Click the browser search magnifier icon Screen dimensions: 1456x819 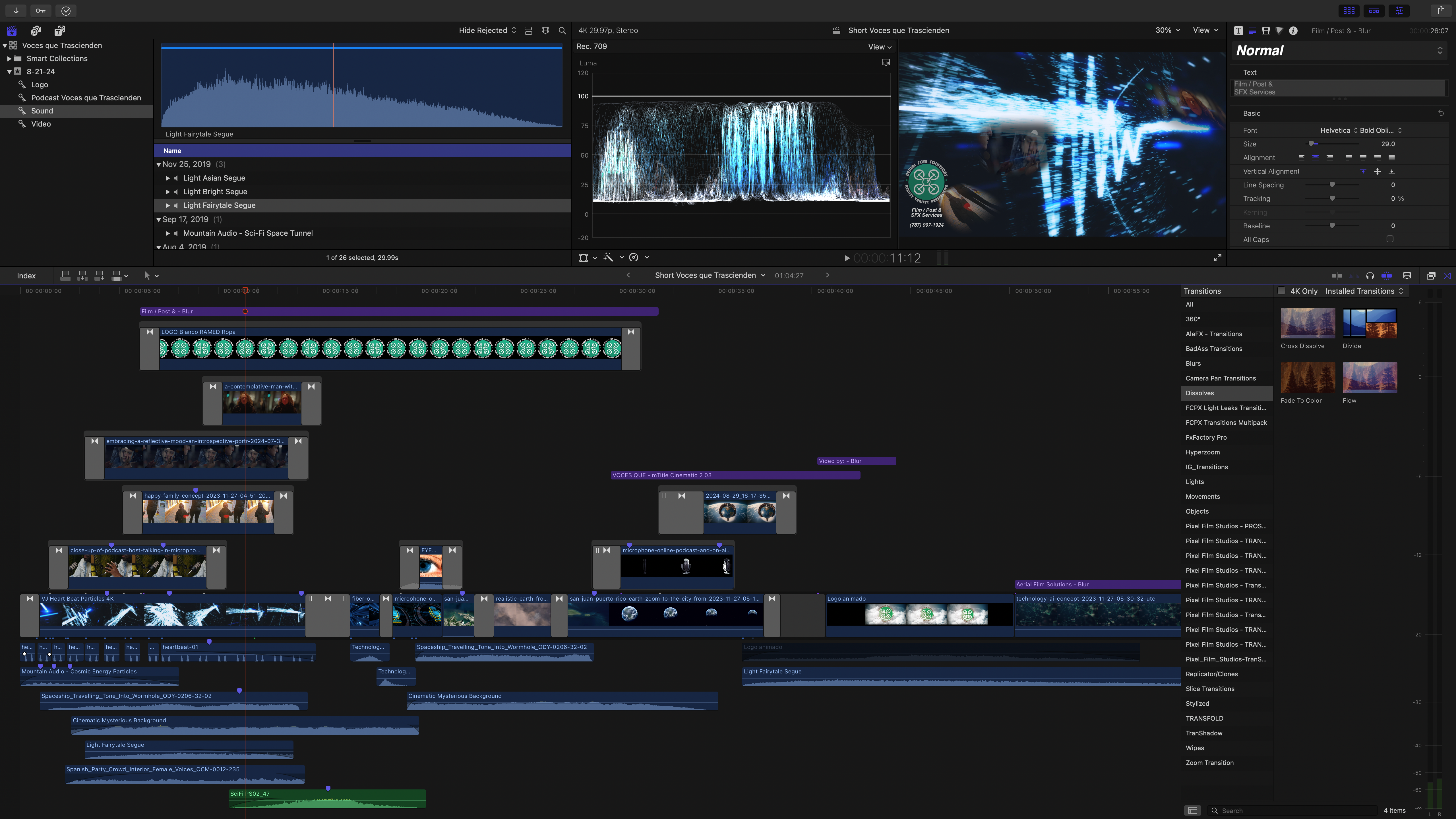click(562, 30)
